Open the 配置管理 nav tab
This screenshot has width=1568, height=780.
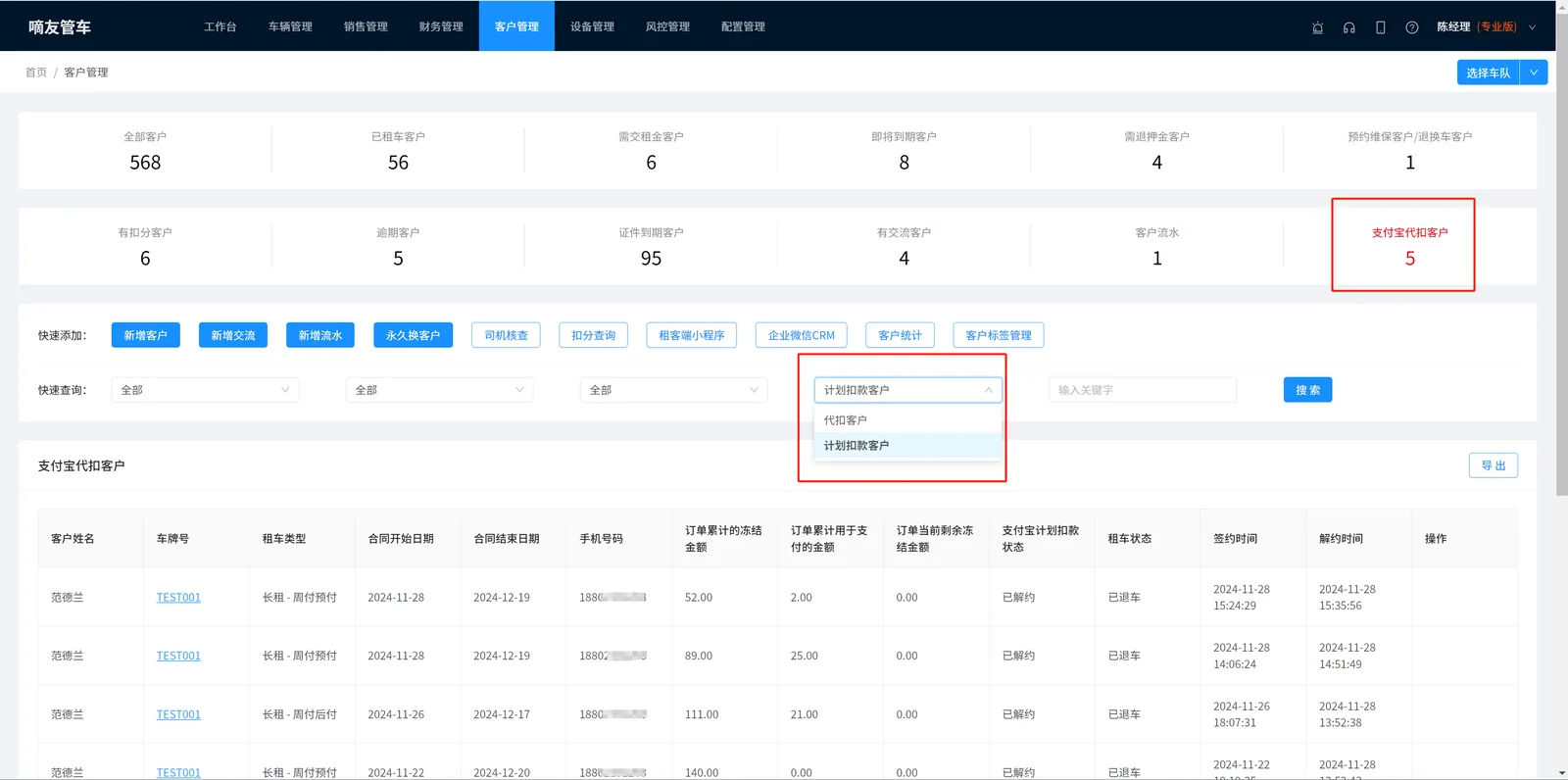(x=743, y=26)
